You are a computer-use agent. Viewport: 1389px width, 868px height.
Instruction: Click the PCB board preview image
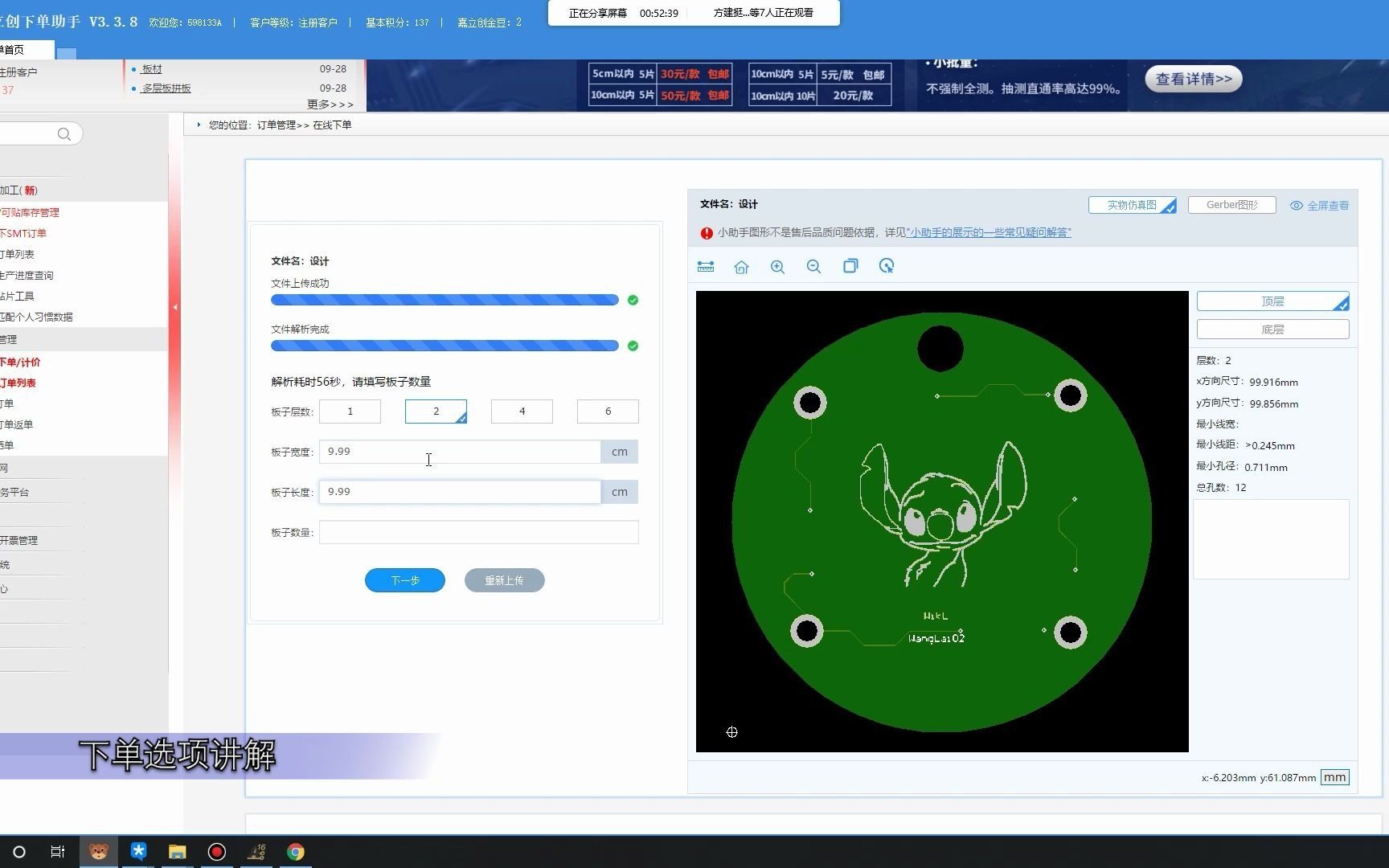942,522
